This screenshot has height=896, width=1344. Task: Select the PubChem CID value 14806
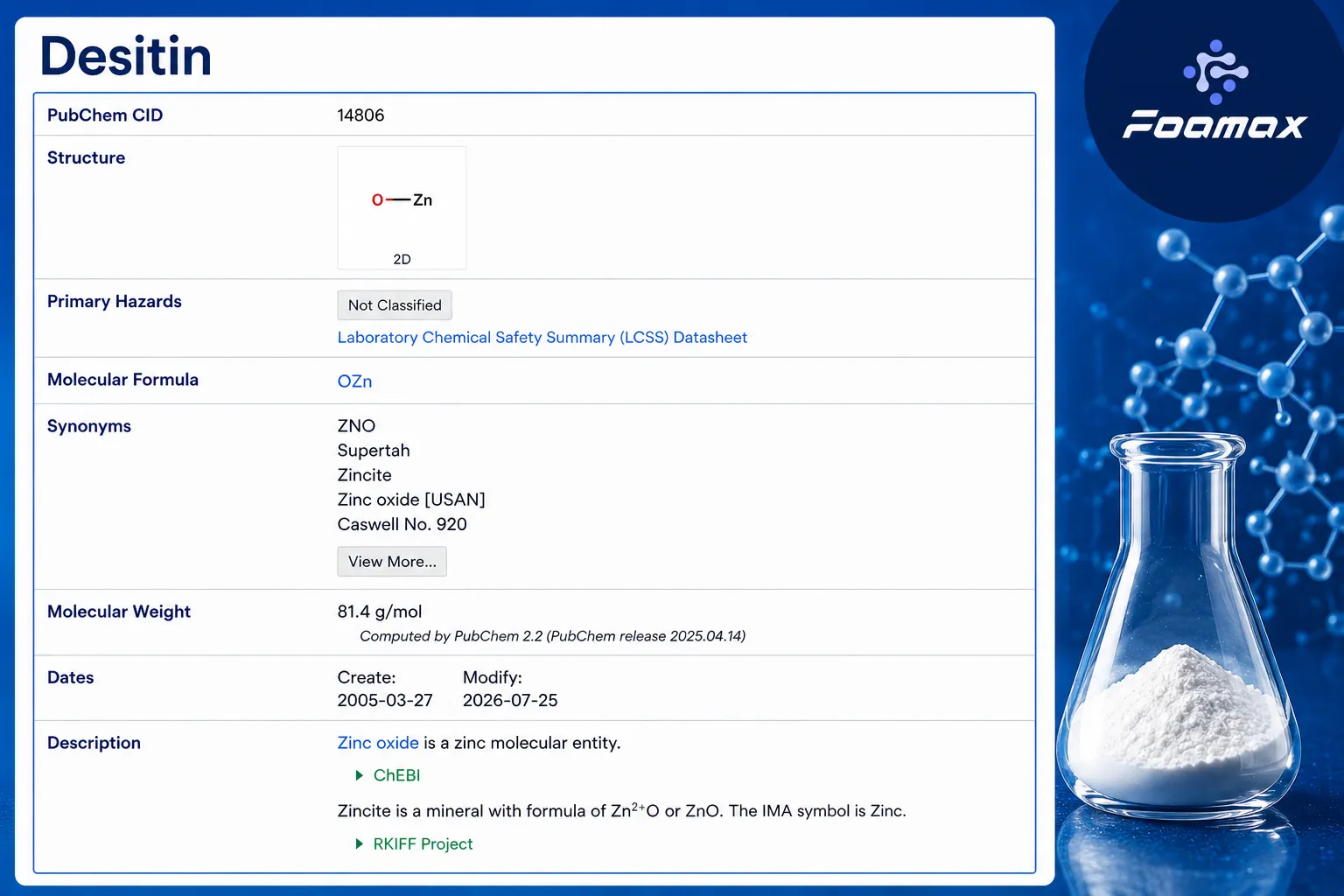point(361,115)
